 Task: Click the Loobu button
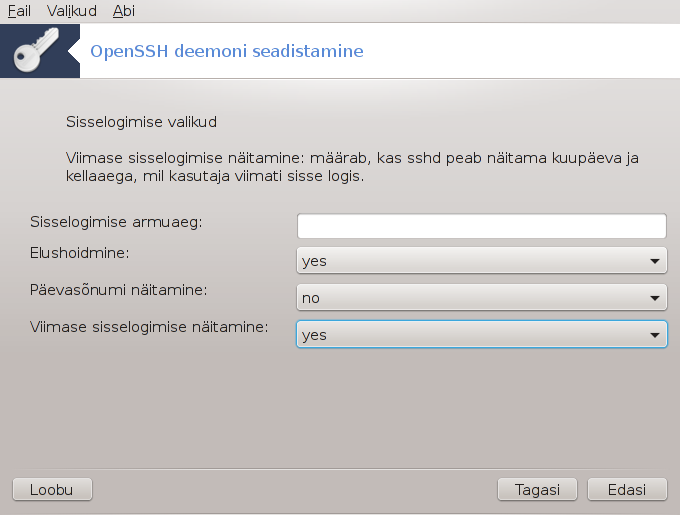point(52,489)
